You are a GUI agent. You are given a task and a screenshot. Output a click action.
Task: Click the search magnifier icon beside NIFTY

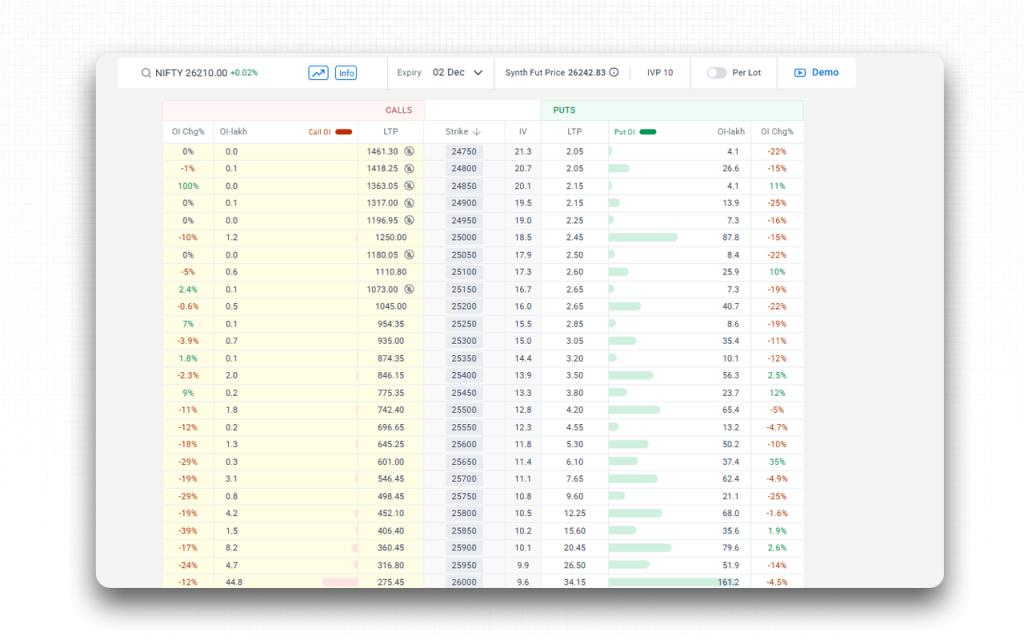[146, 73]
